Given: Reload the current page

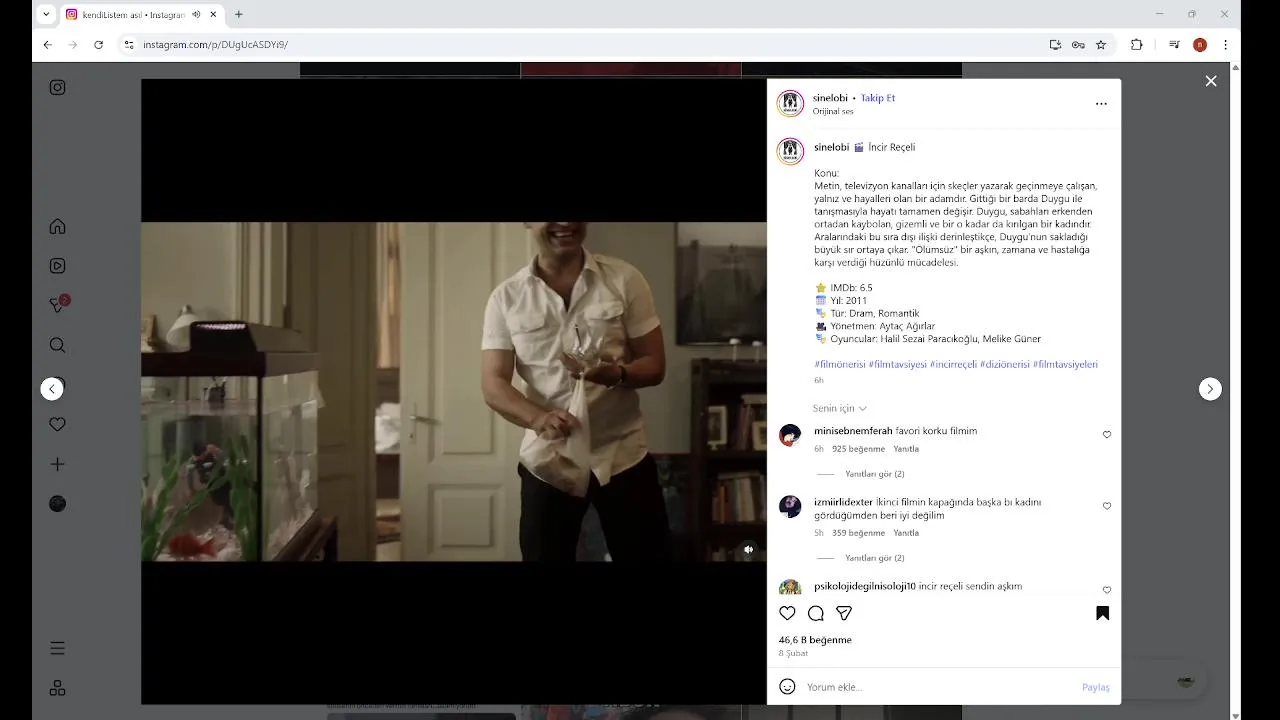Looking at the screenshot, I should click(98, 44).
